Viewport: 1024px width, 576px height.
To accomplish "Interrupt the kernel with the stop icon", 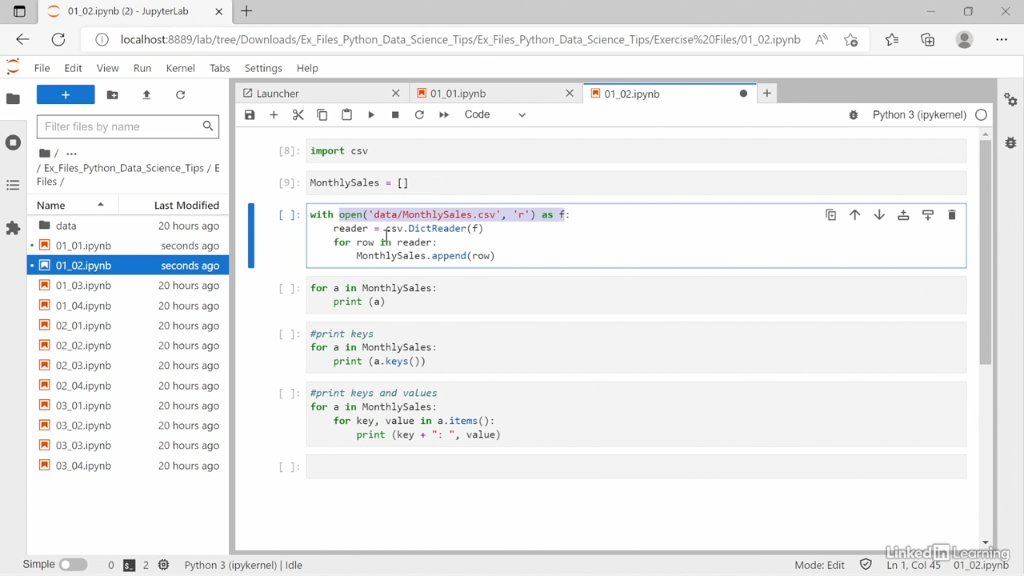I will tap(395, 115).
